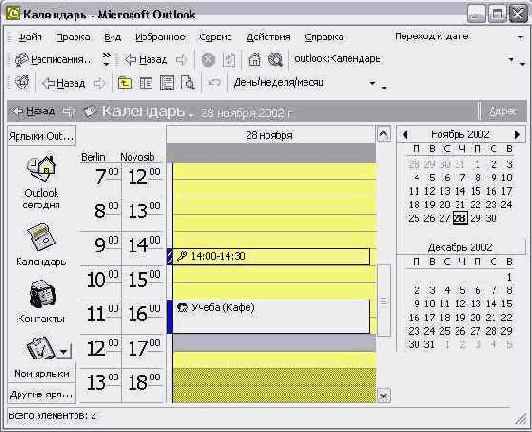Image resolution: width=532 pixels, height=432 pixels.
Task: Click the Stop icon in web toolbar
Action: tap(208, 60)
